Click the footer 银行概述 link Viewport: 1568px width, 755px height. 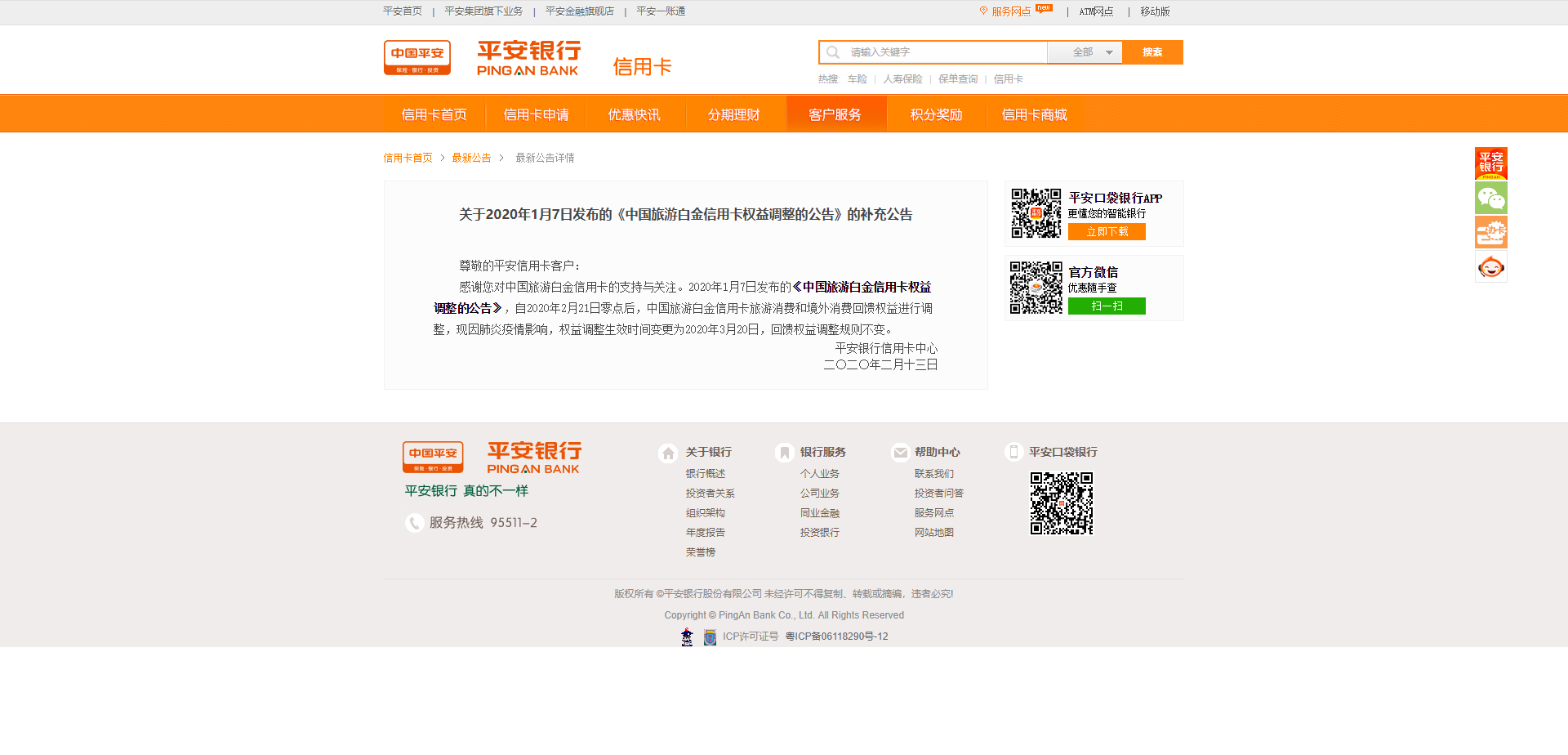pos(706,474)
